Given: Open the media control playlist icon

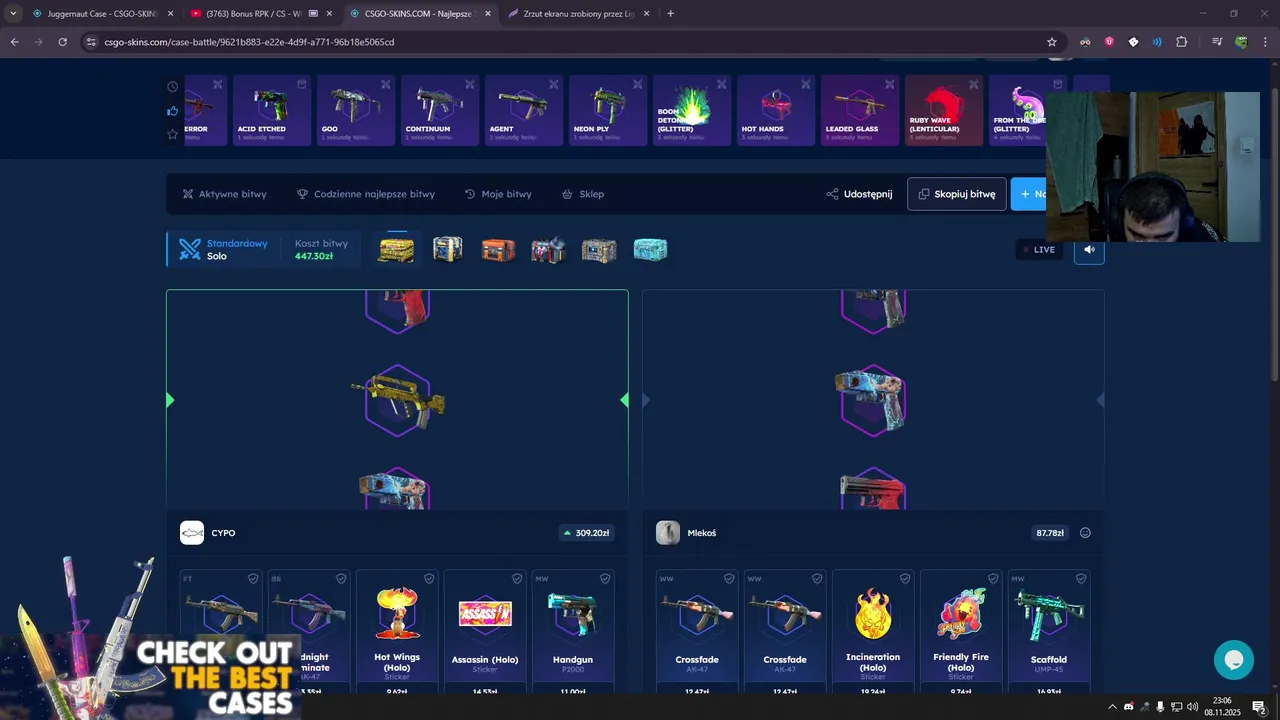Looking at the screenshot, I should pos(1217,42).
